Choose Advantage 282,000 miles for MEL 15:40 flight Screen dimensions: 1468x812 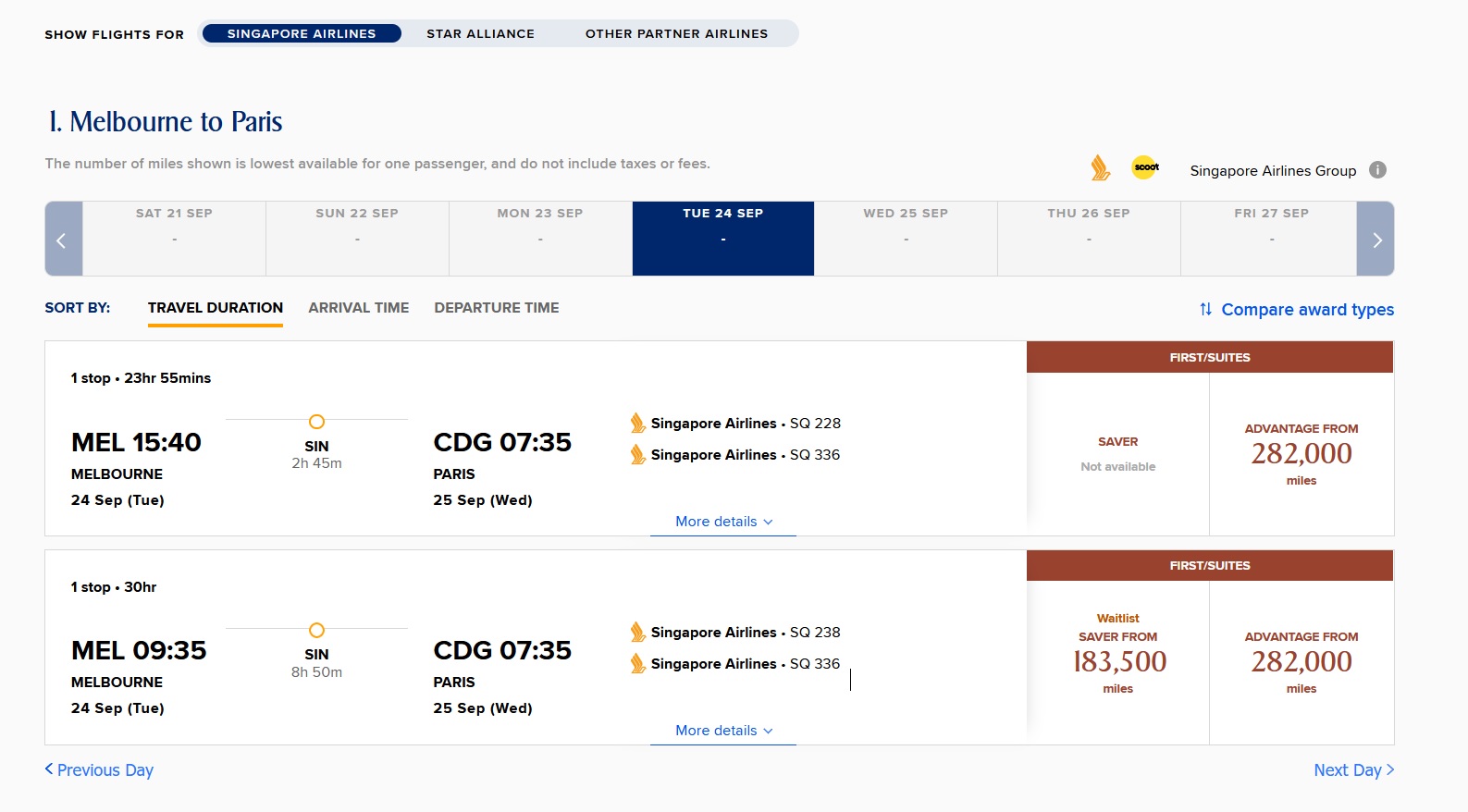[1301, 454]
